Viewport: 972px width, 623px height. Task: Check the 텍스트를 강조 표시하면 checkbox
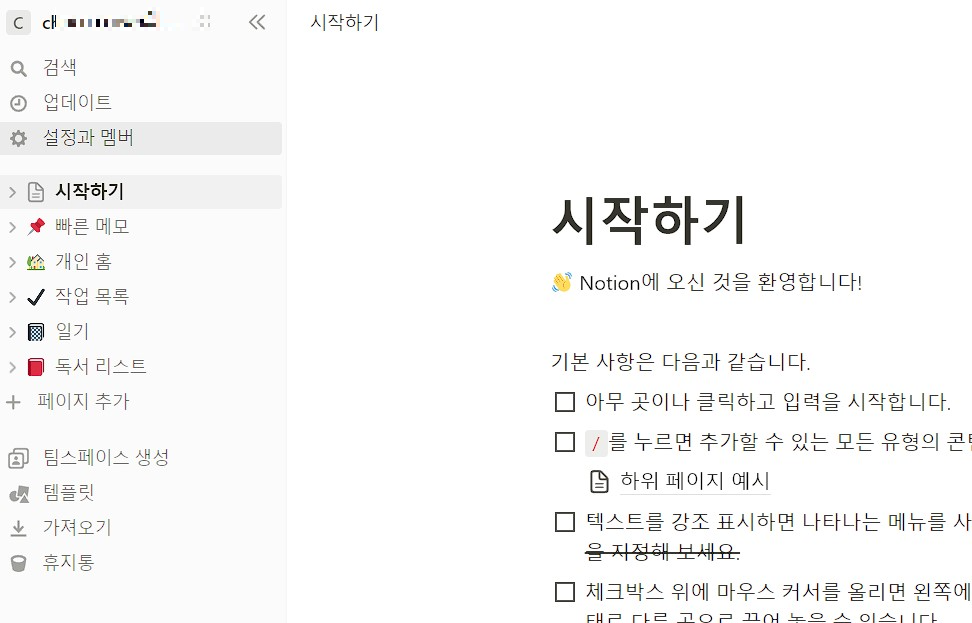[565, 522]
